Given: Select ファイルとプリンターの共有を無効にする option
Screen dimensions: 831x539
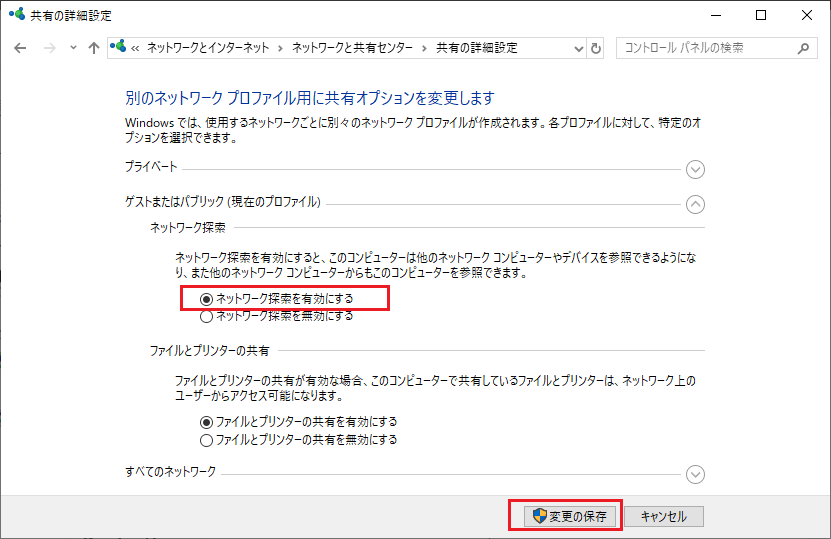Looking at the screenshot, I should click(x=207, y=439).
